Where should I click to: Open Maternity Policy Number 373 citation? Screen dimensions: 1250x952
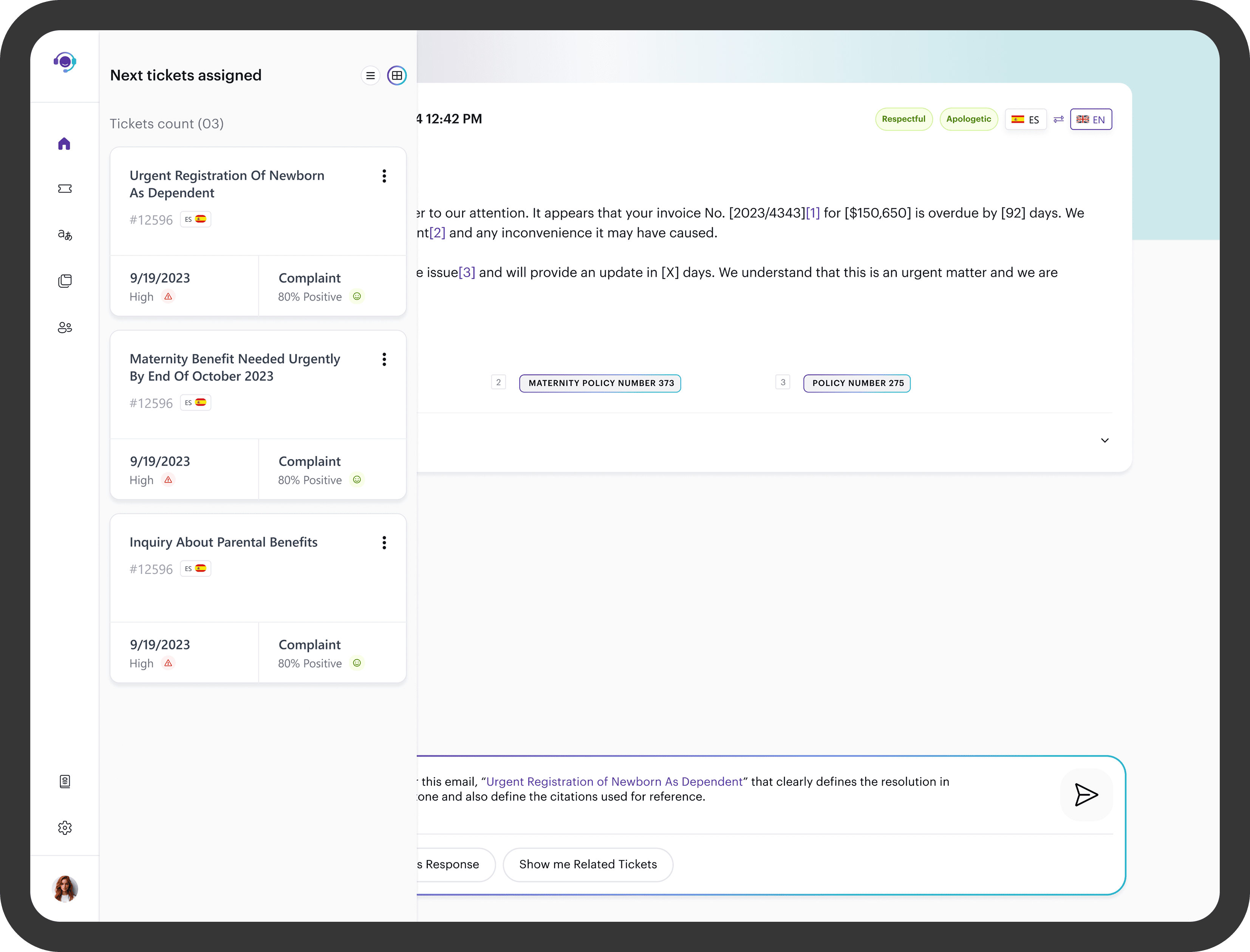pyautogui.click(x=600, y=383)
